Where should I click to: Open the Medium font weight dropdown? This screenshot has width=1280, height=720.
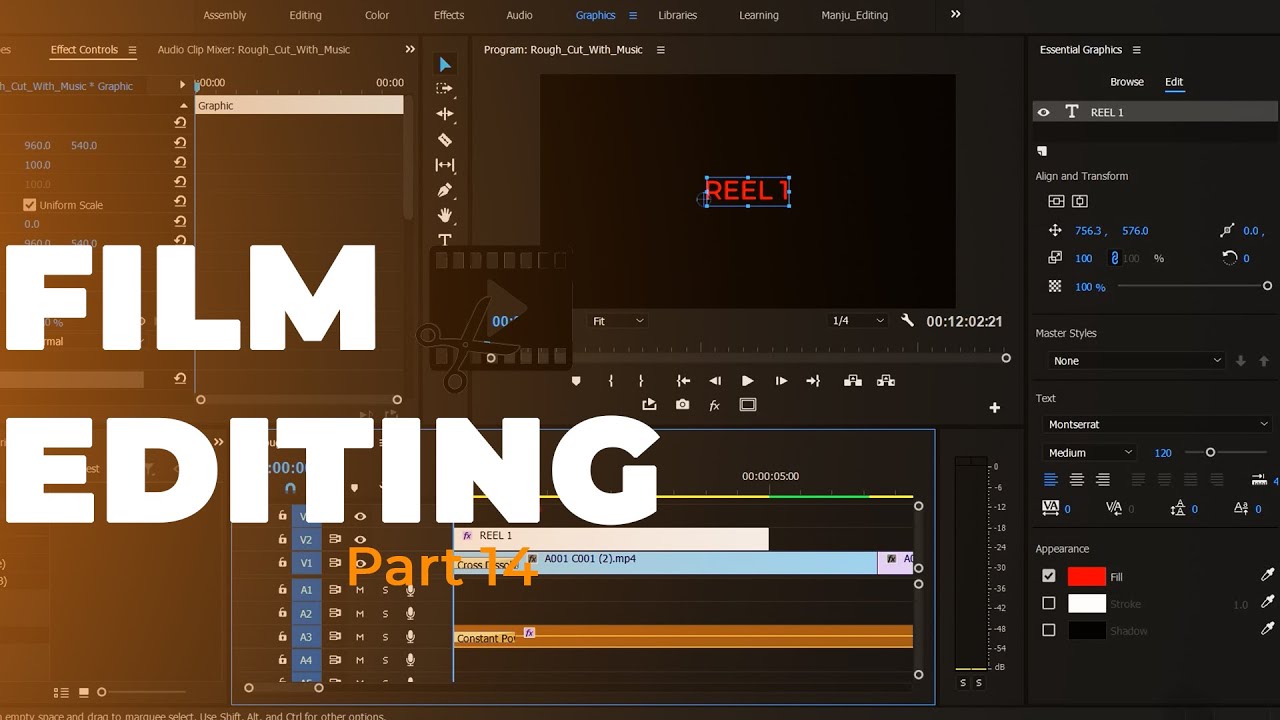1089,453
